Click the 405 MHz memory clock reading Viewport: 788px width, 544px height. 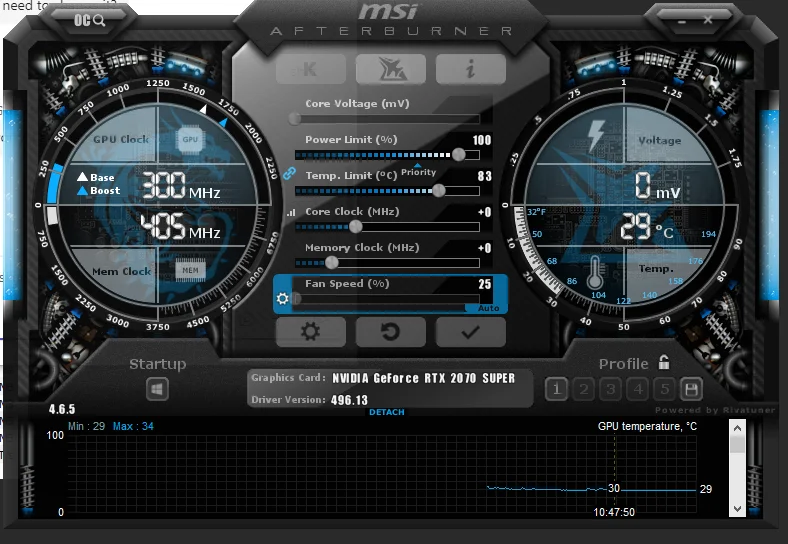(180, 226)
